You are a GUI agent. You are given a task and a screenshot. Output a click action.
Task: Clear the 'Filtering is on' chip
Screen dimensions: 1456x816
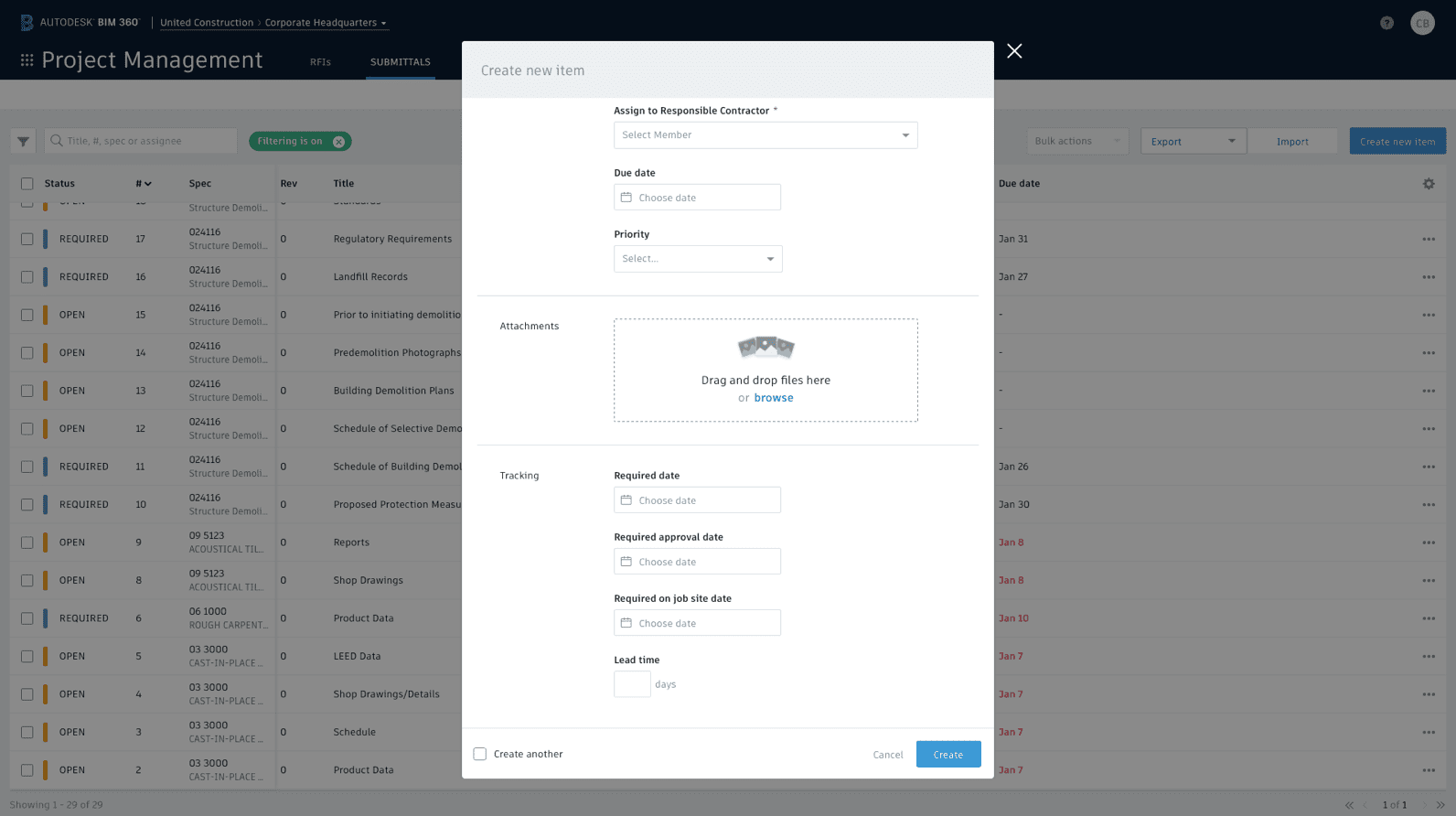point(338,142)
